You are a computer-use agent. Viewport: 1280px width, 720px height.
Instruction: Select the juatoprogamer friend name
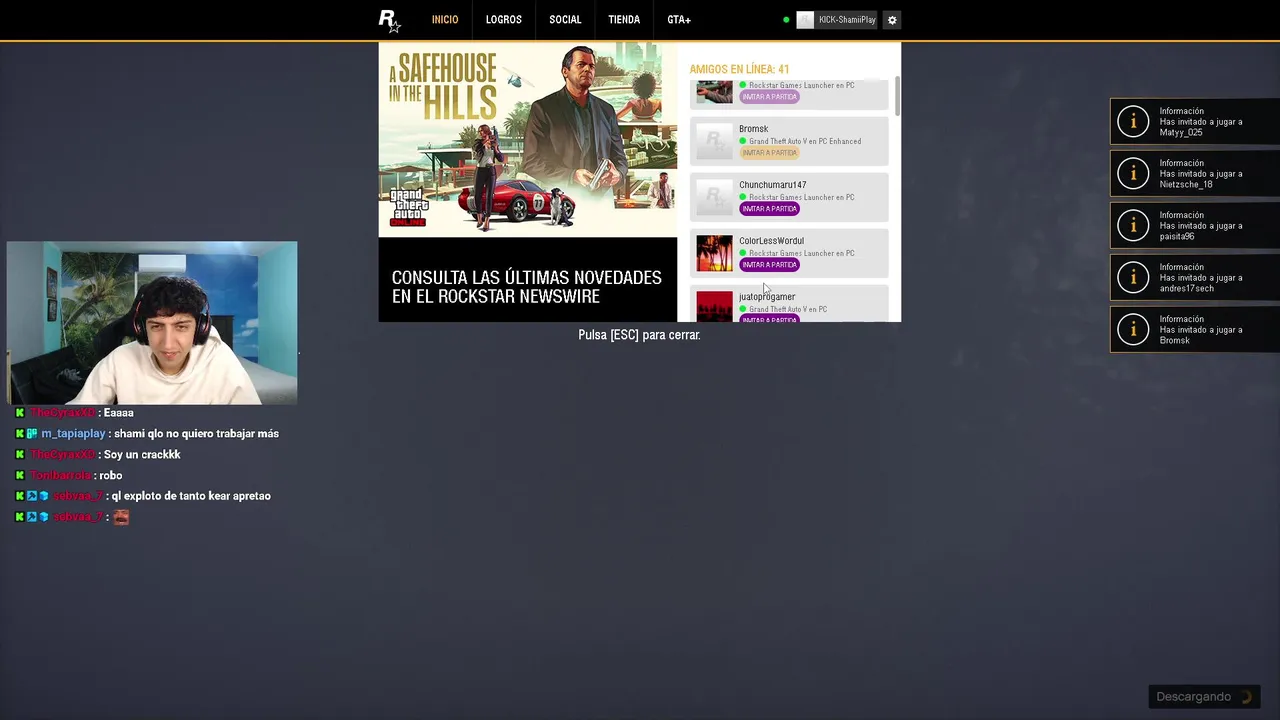point(767,297)
